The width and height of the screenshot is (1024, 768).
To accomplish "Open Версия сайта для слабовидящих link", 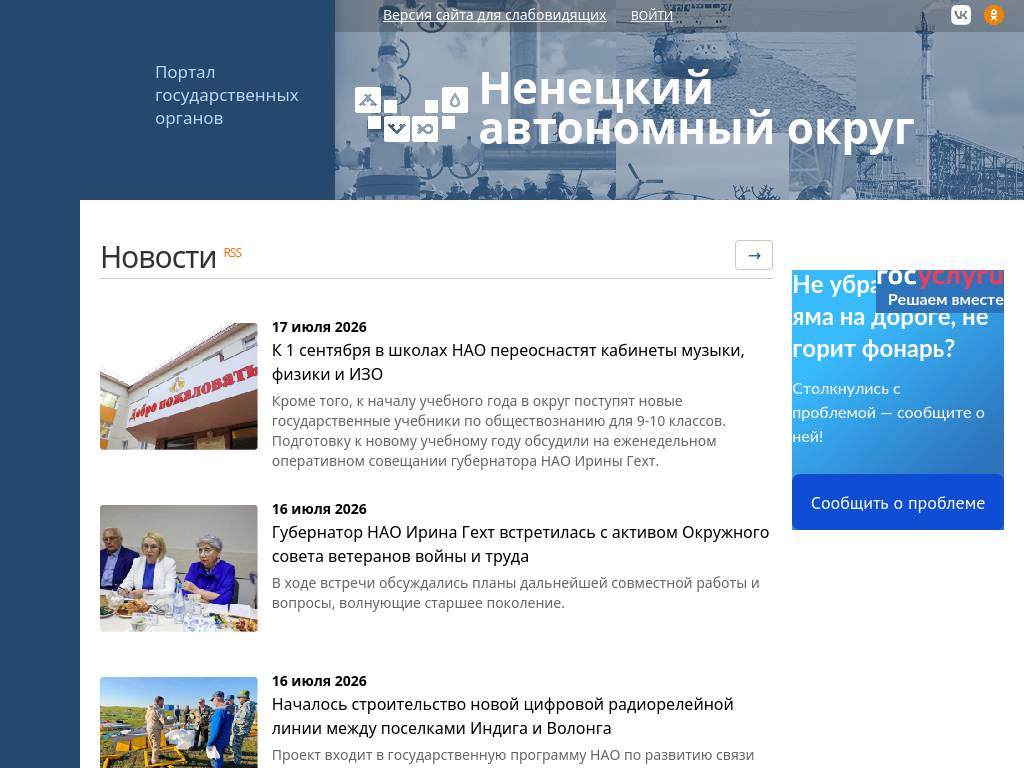I will [x=494, y=14].
